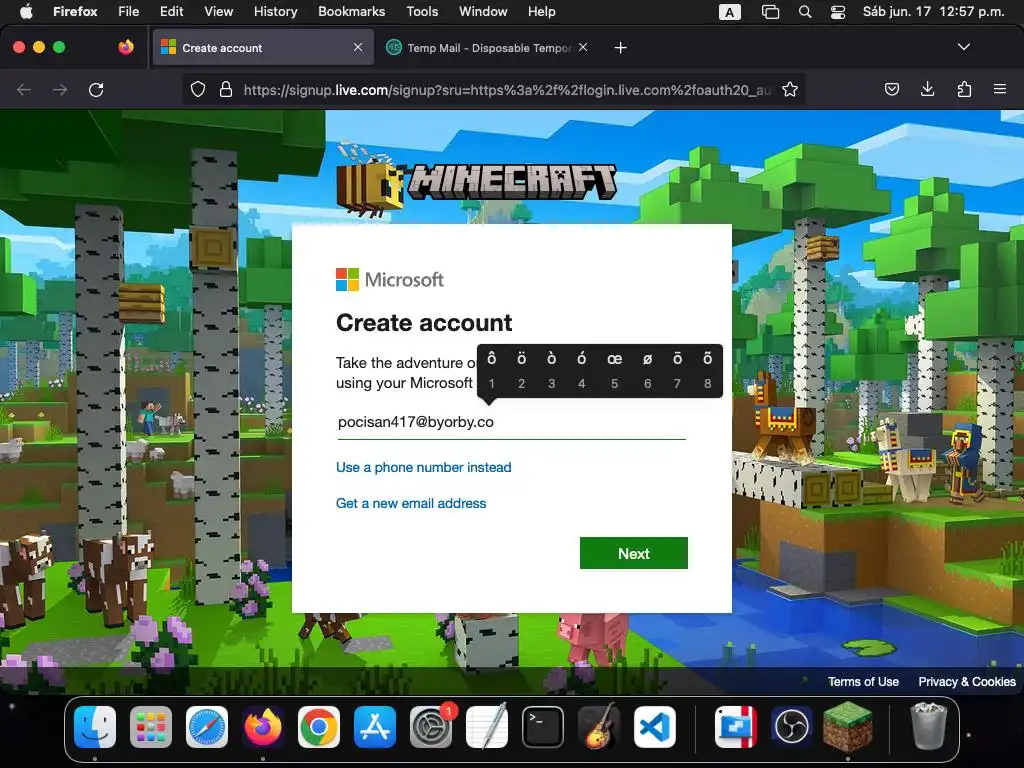Choose the œ accent option
This screenshot has width=1024, height=768.
tap(615, 370)
